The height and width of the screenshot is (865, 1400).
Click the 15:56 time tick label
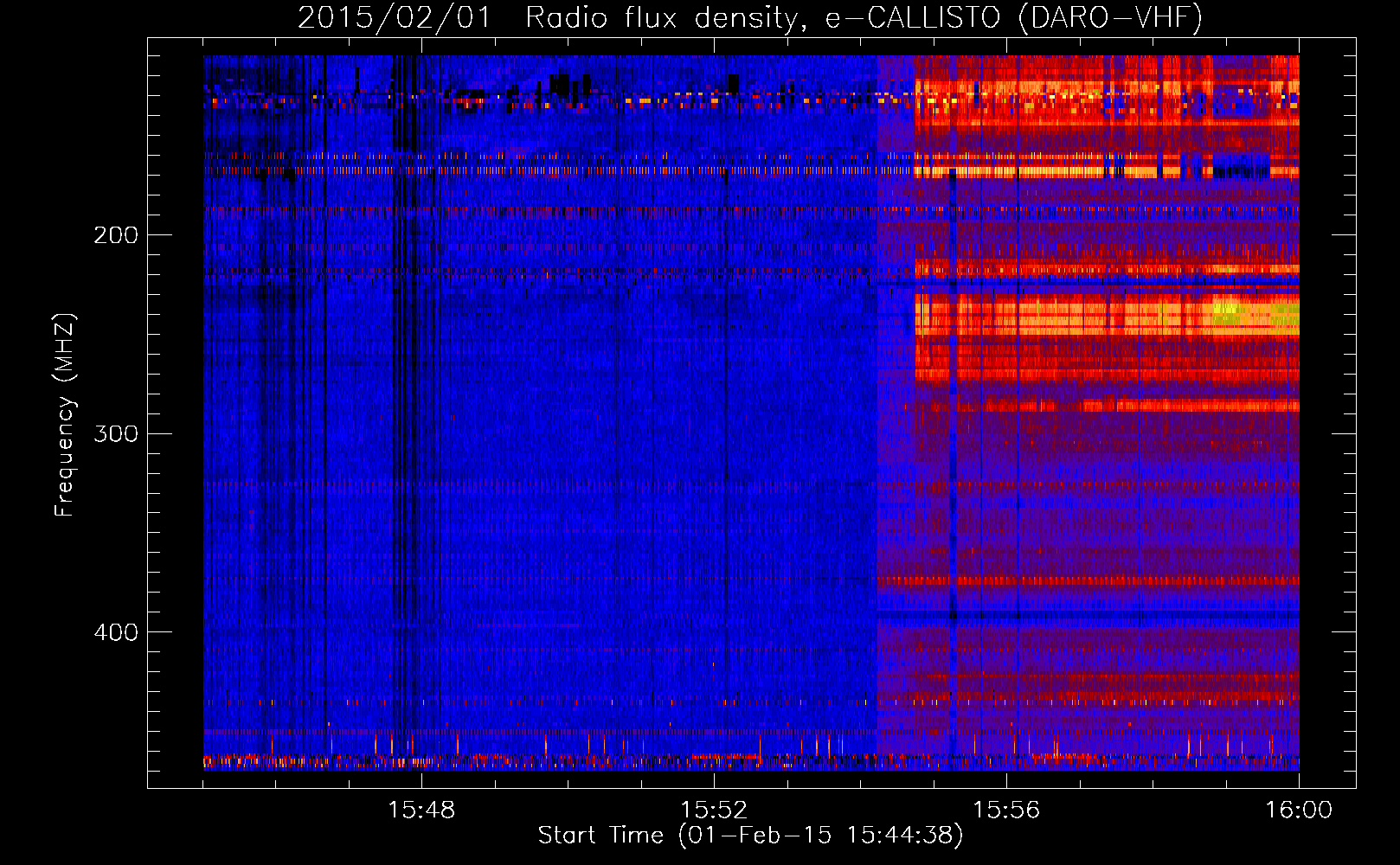coord(1006,811)
